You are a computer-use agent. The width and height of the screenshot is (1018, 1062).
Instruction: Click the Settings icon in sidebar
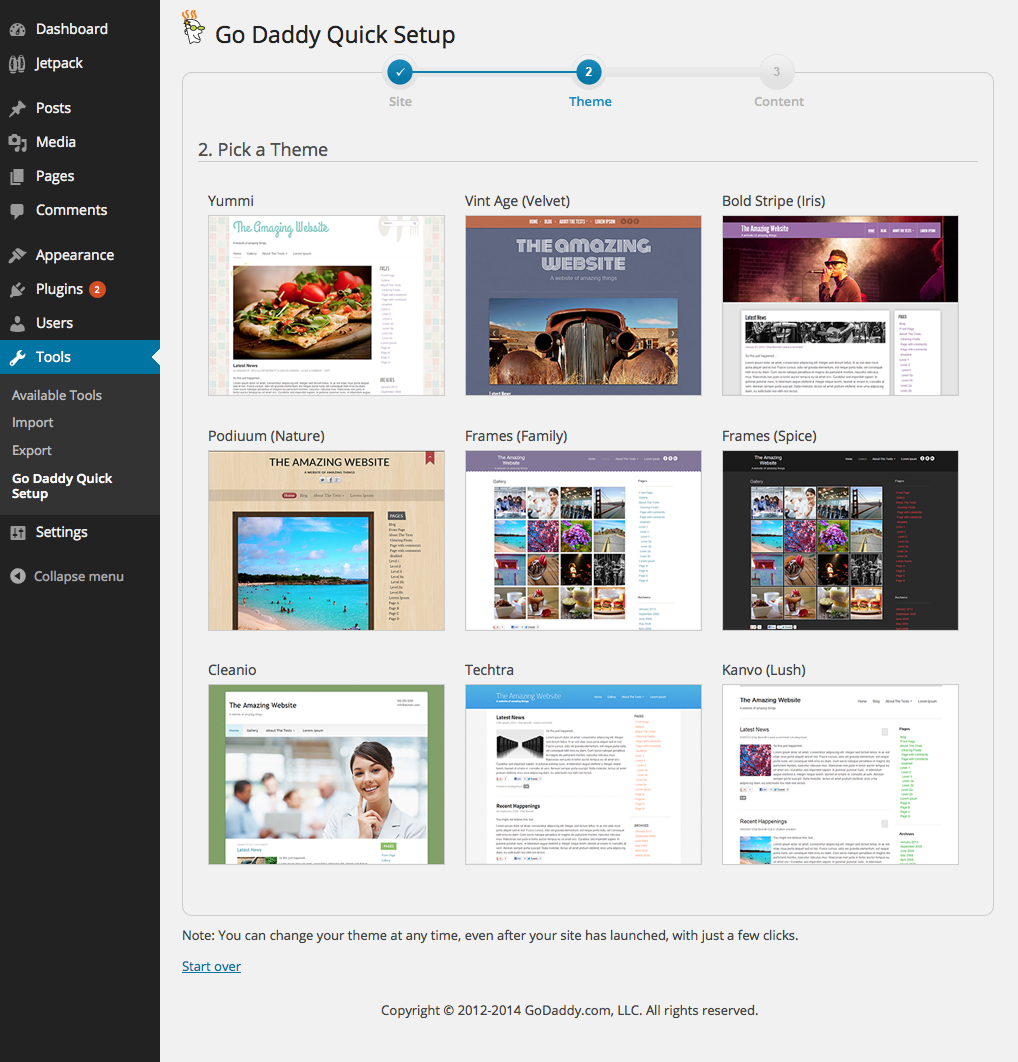coord(17,532)
